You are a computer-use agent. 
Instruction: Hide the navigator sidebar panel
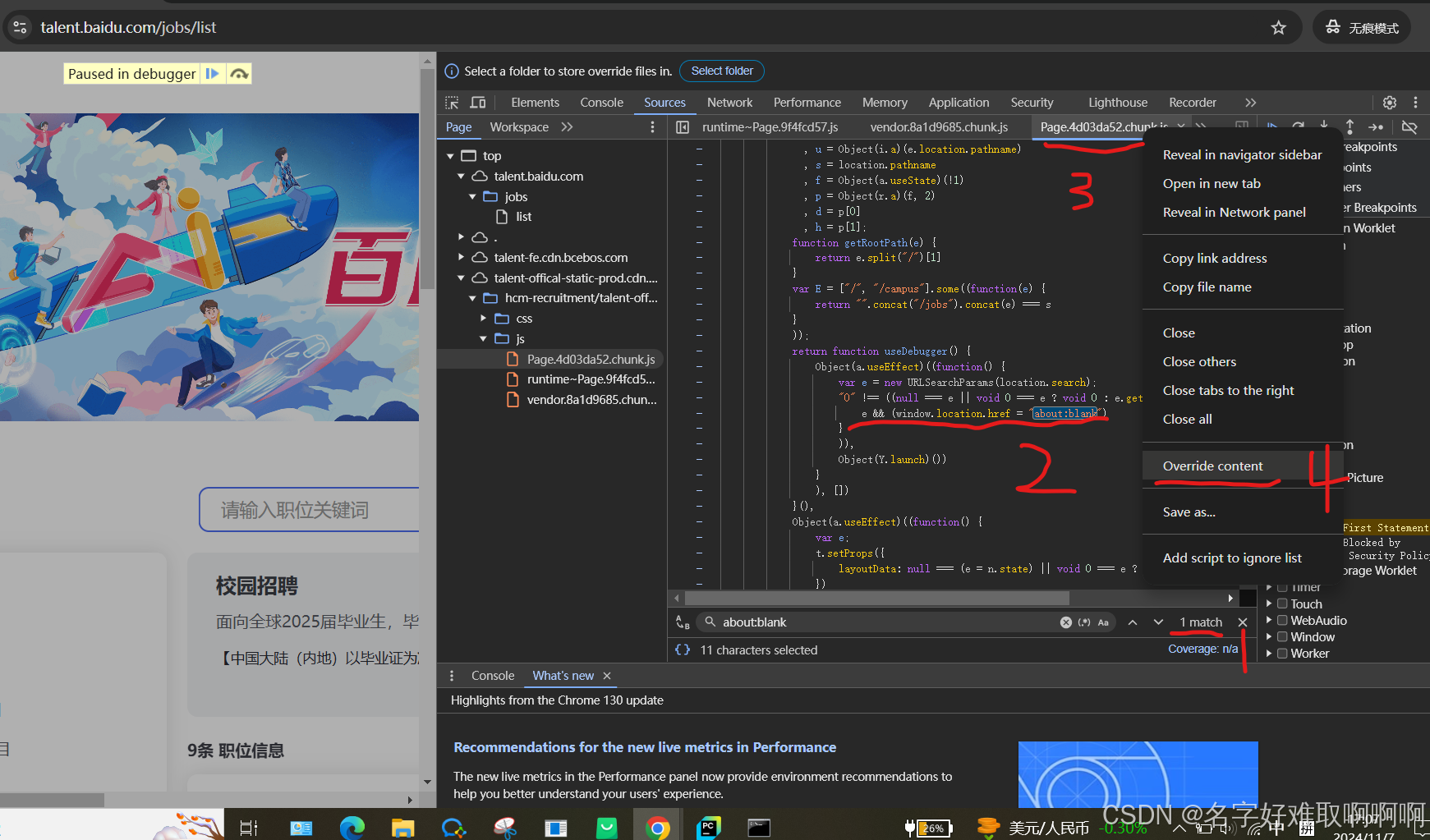(x=682, y=127)
